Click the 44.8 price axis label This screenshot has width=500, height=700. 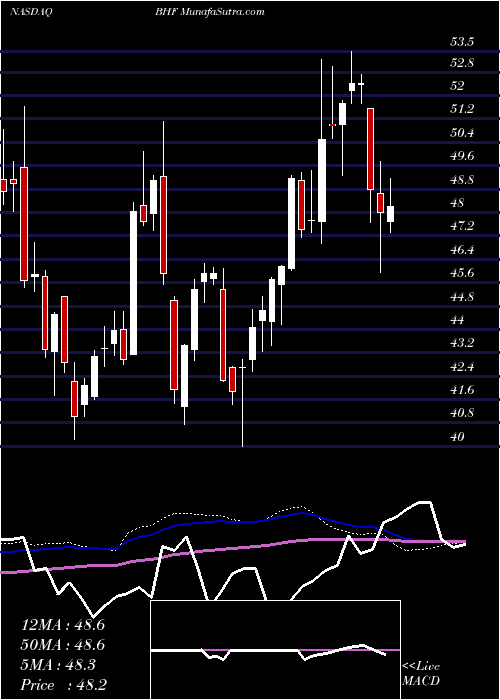462,297
